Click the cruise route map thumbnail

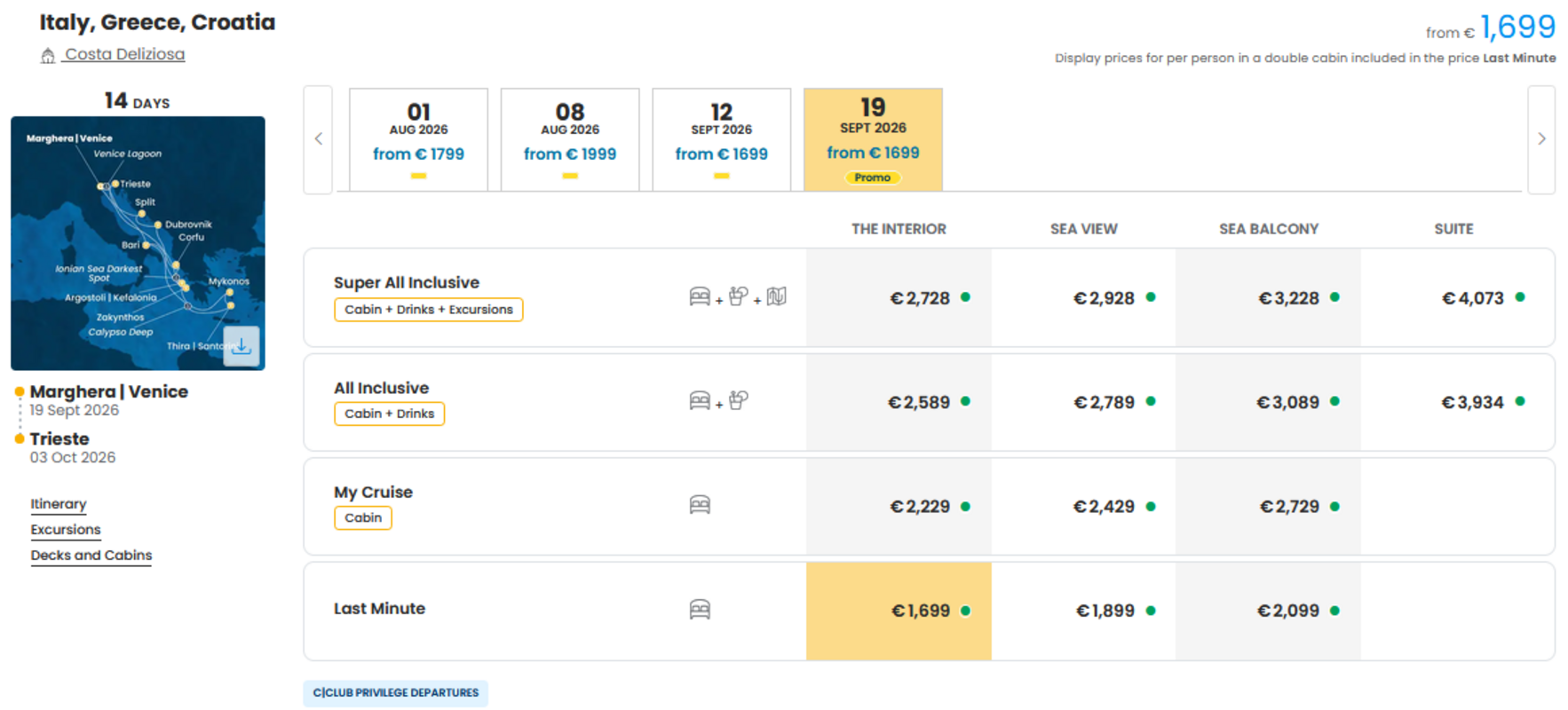pos(138,243)
